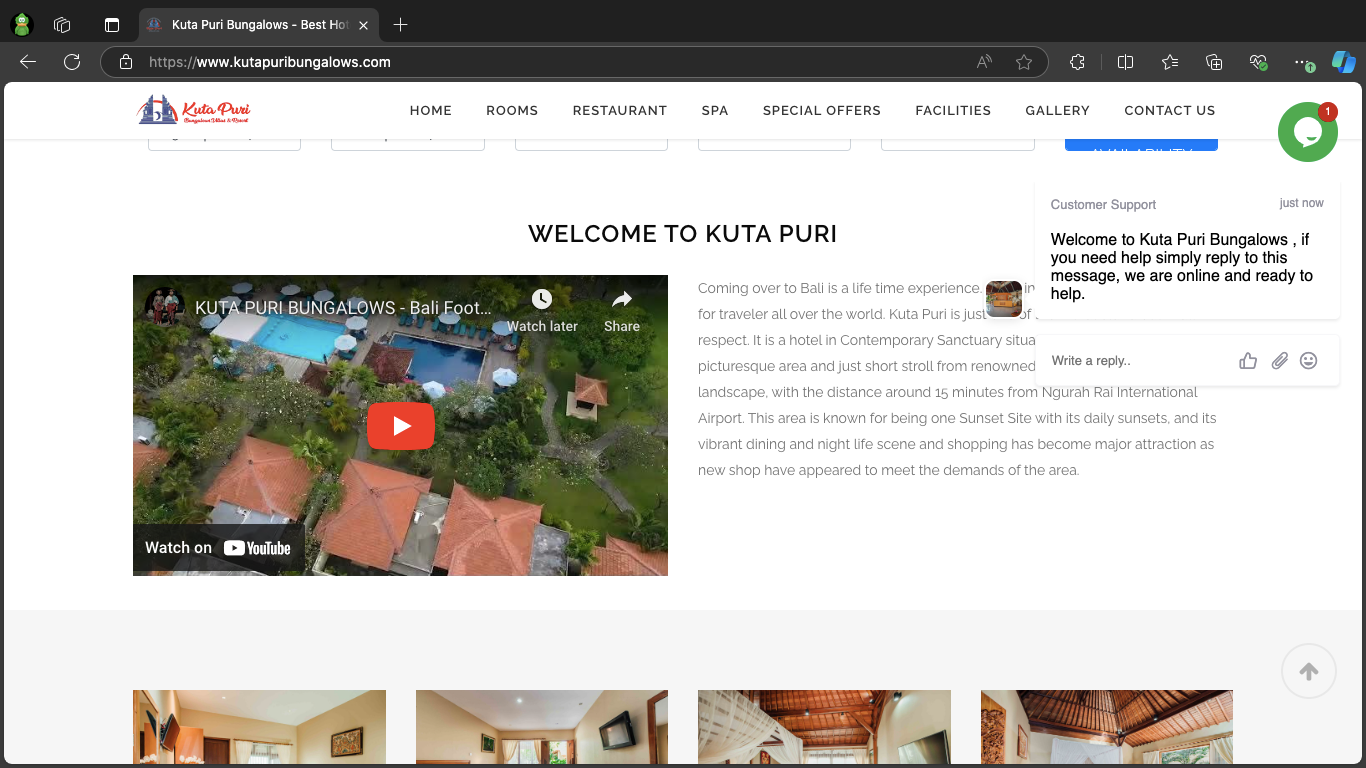
Task: Open the fourth room photo with canopy bed
Action: point(1107,727)
